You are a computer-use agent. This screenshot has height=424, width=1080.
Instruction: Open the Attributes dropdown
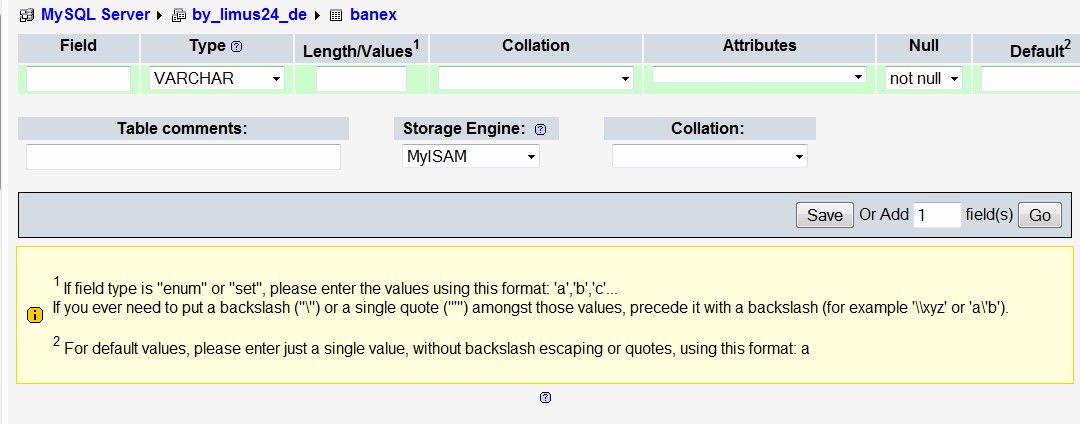click(759, 76)
